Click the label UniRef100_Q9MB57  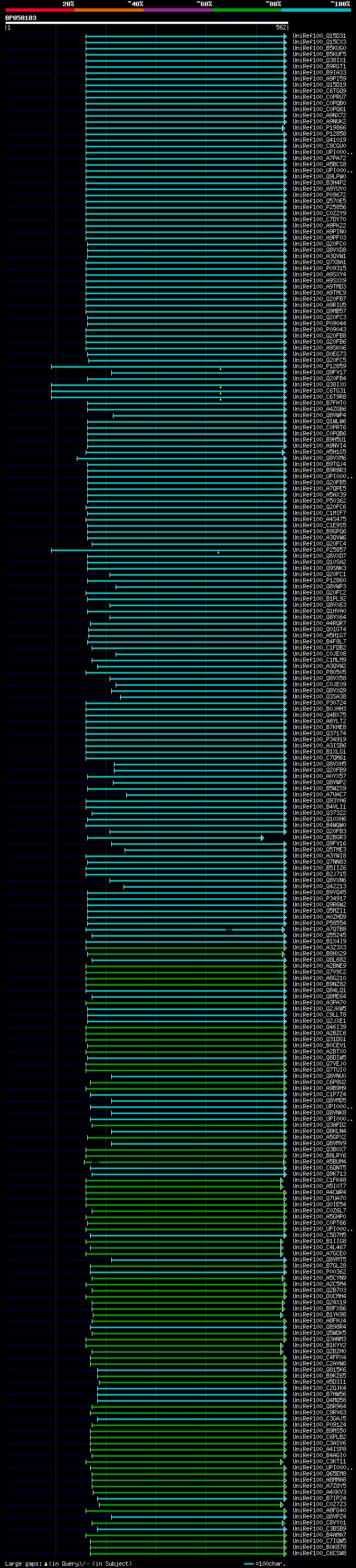(319, 311)
